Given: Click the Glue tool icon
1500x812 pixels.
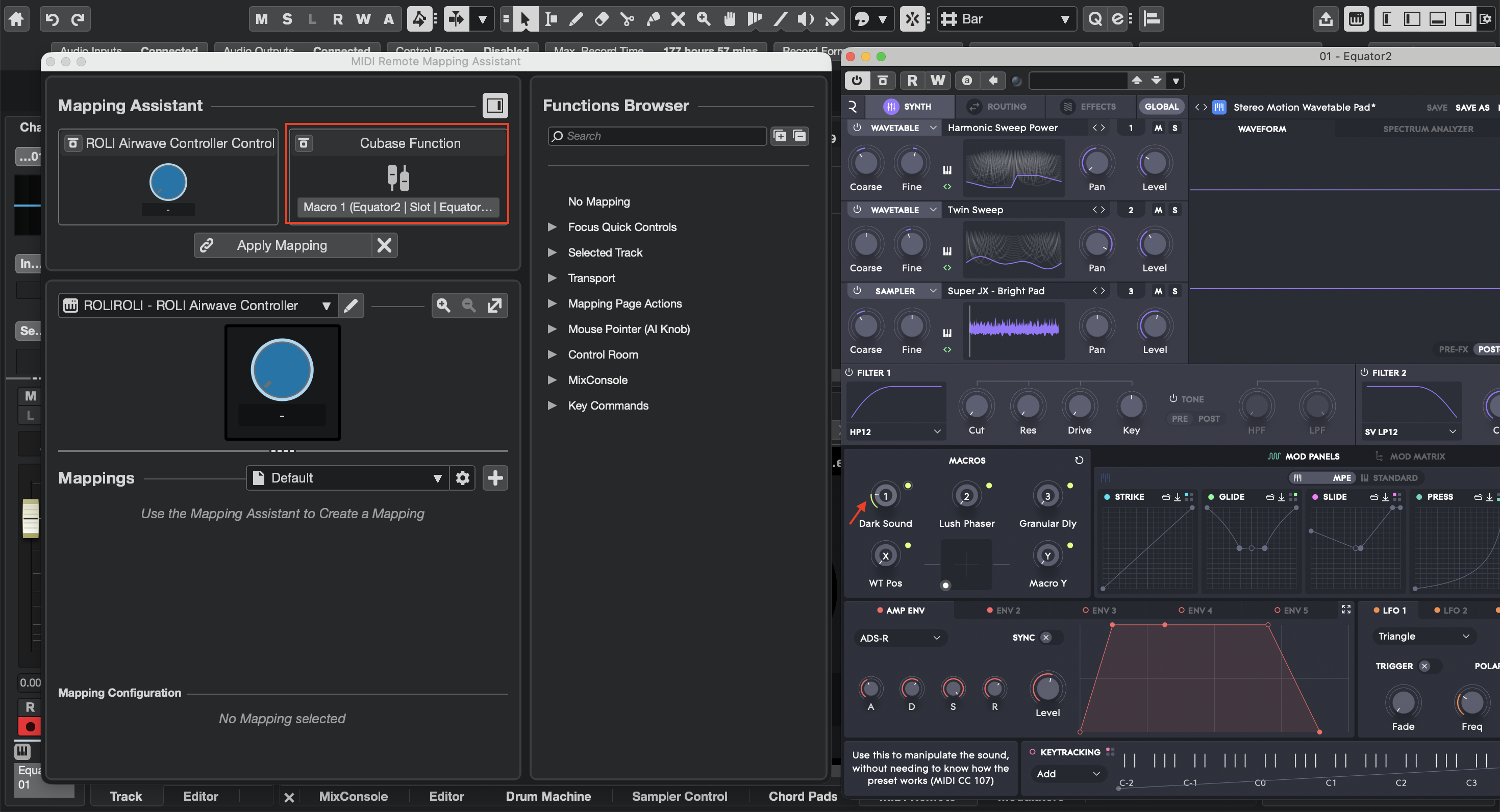Looking at the screenshot, I should click(x=653, y=19).
